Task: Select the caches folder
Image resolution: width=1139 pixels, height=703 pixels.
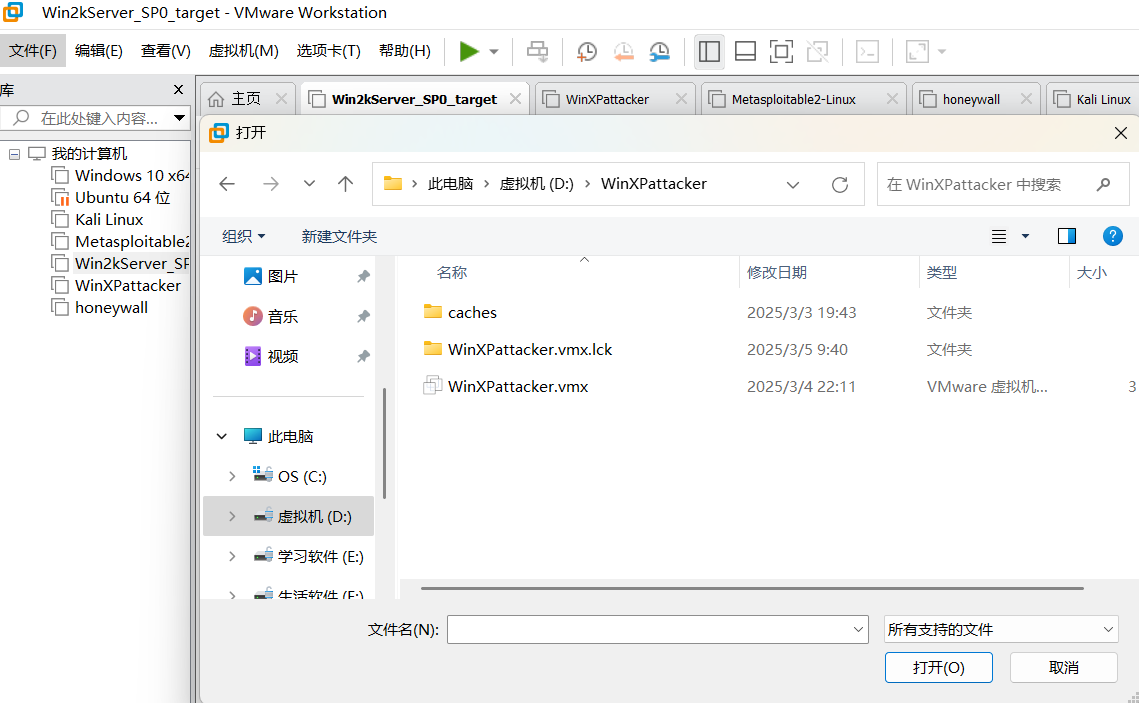Action: click(x=472, y=312)
